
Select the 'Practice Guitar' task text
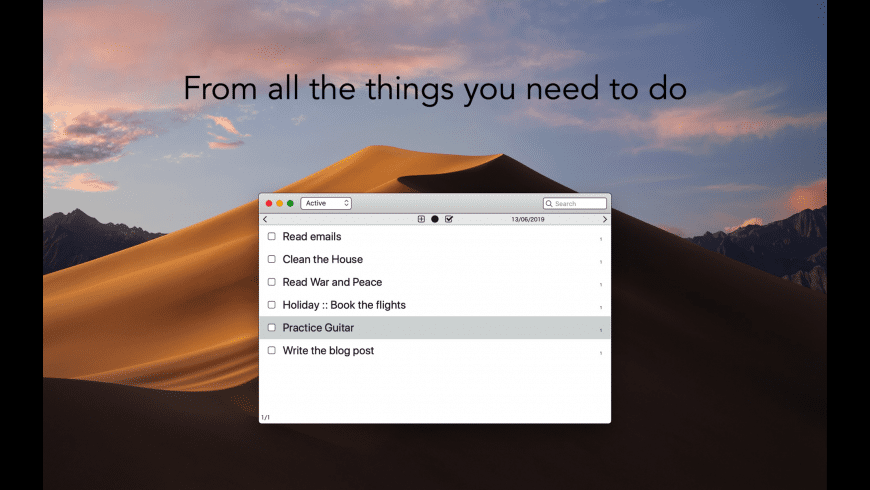coord(318,327)
